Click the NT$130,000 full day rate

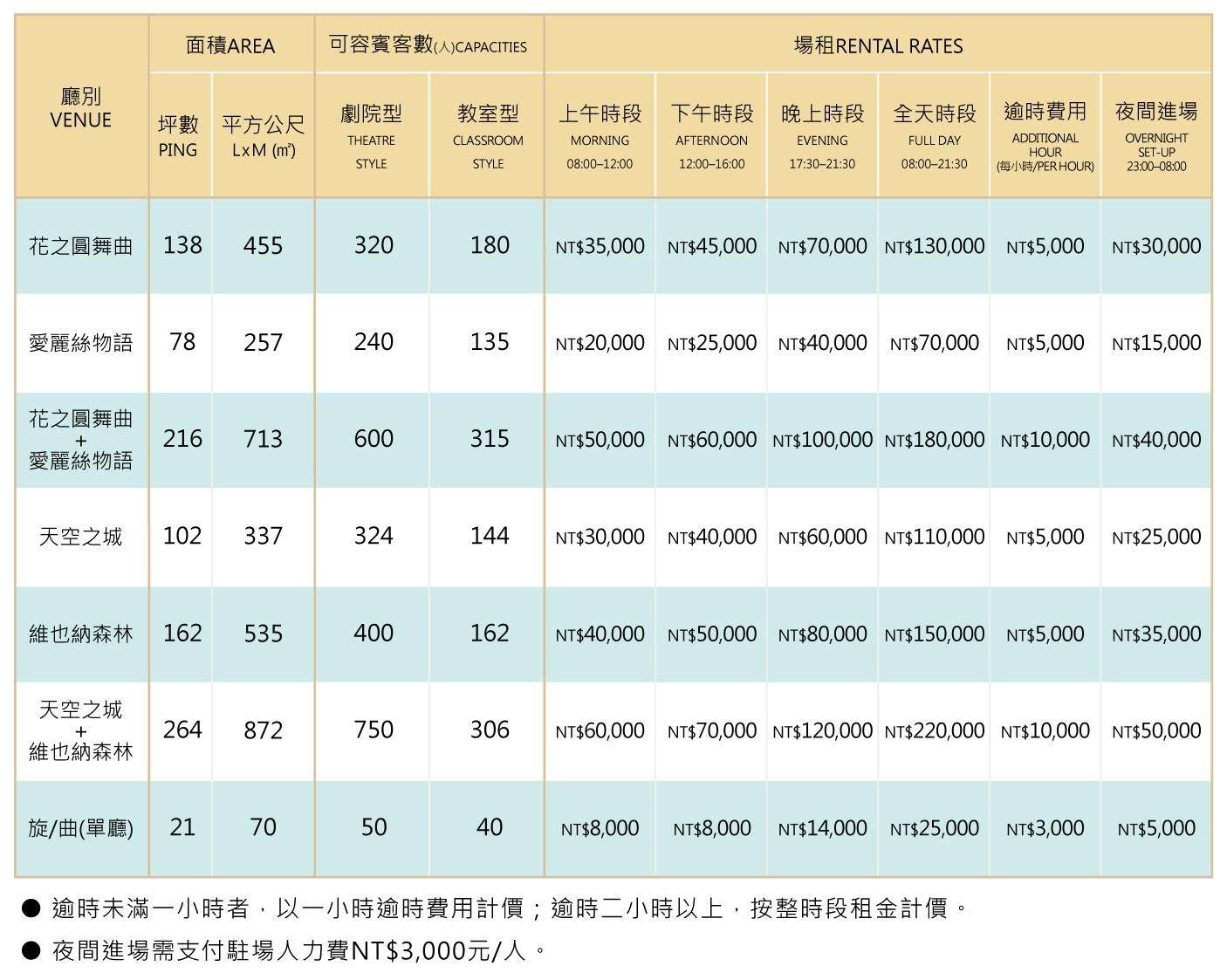click(934, 247)
